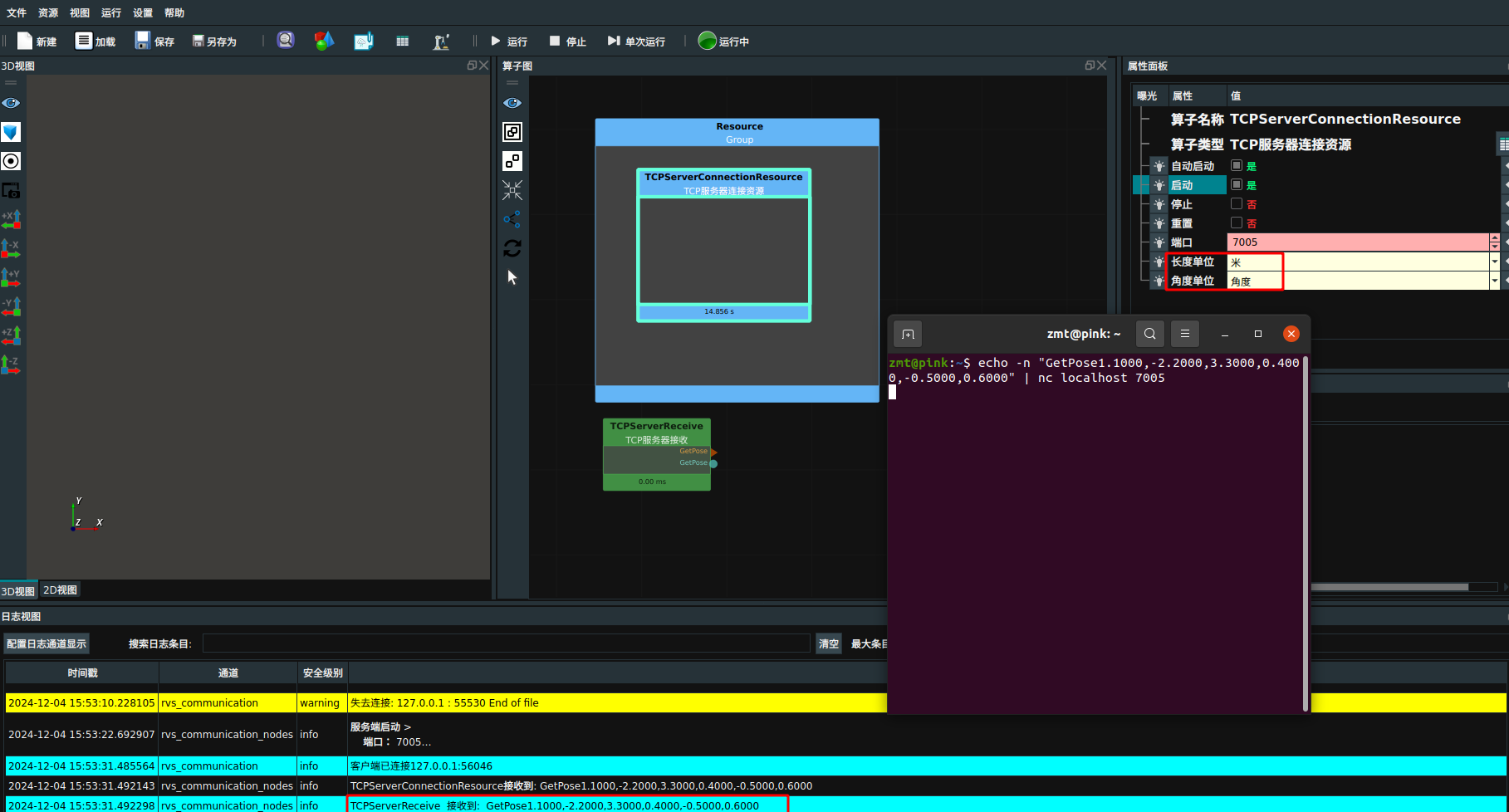The width and height of the screenshot is (1509, 812).
Task: Click the collapse arrows icon in 算子图 sidebar
Action: 512,190
